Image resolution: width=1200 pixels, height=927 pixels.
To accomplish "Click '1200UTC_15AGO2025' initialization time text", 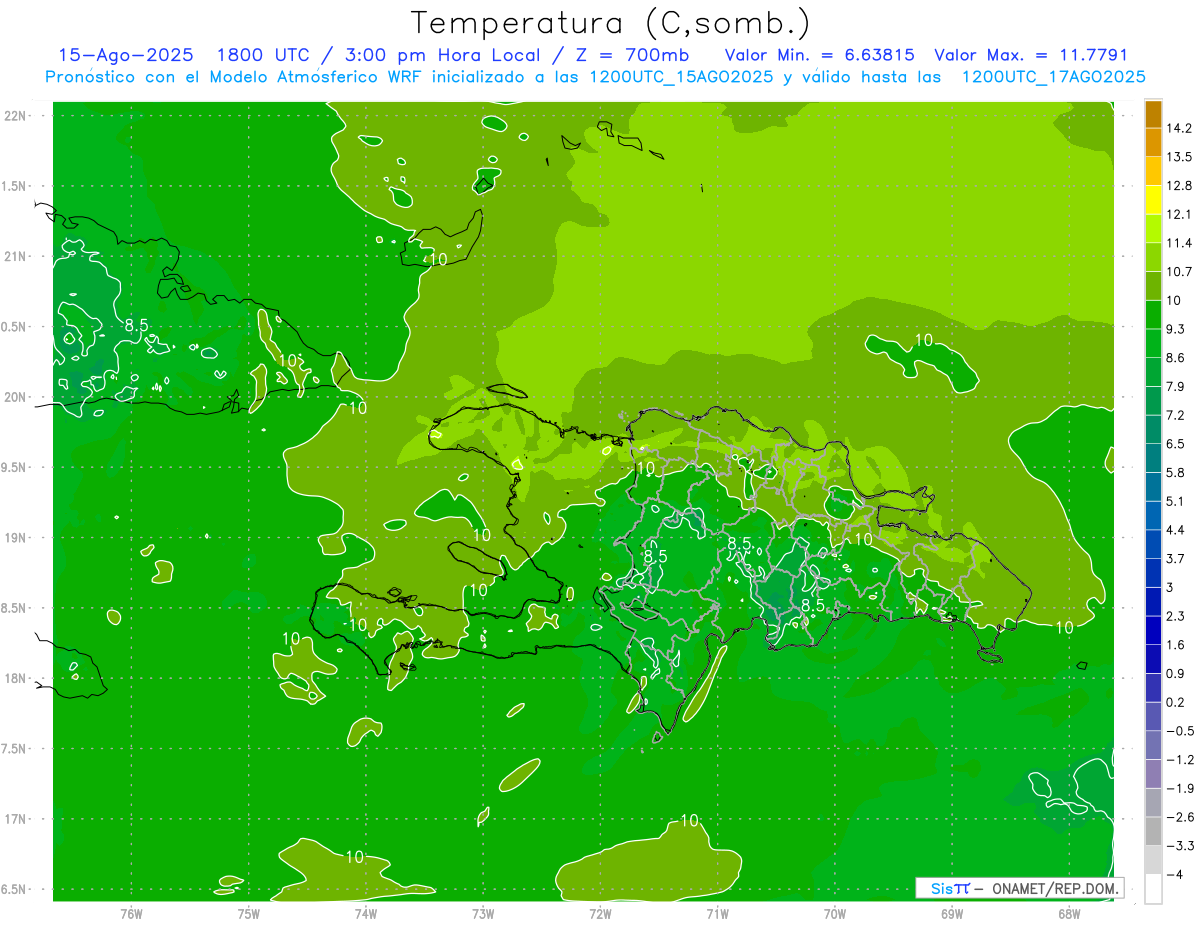I will coord(683,77).
